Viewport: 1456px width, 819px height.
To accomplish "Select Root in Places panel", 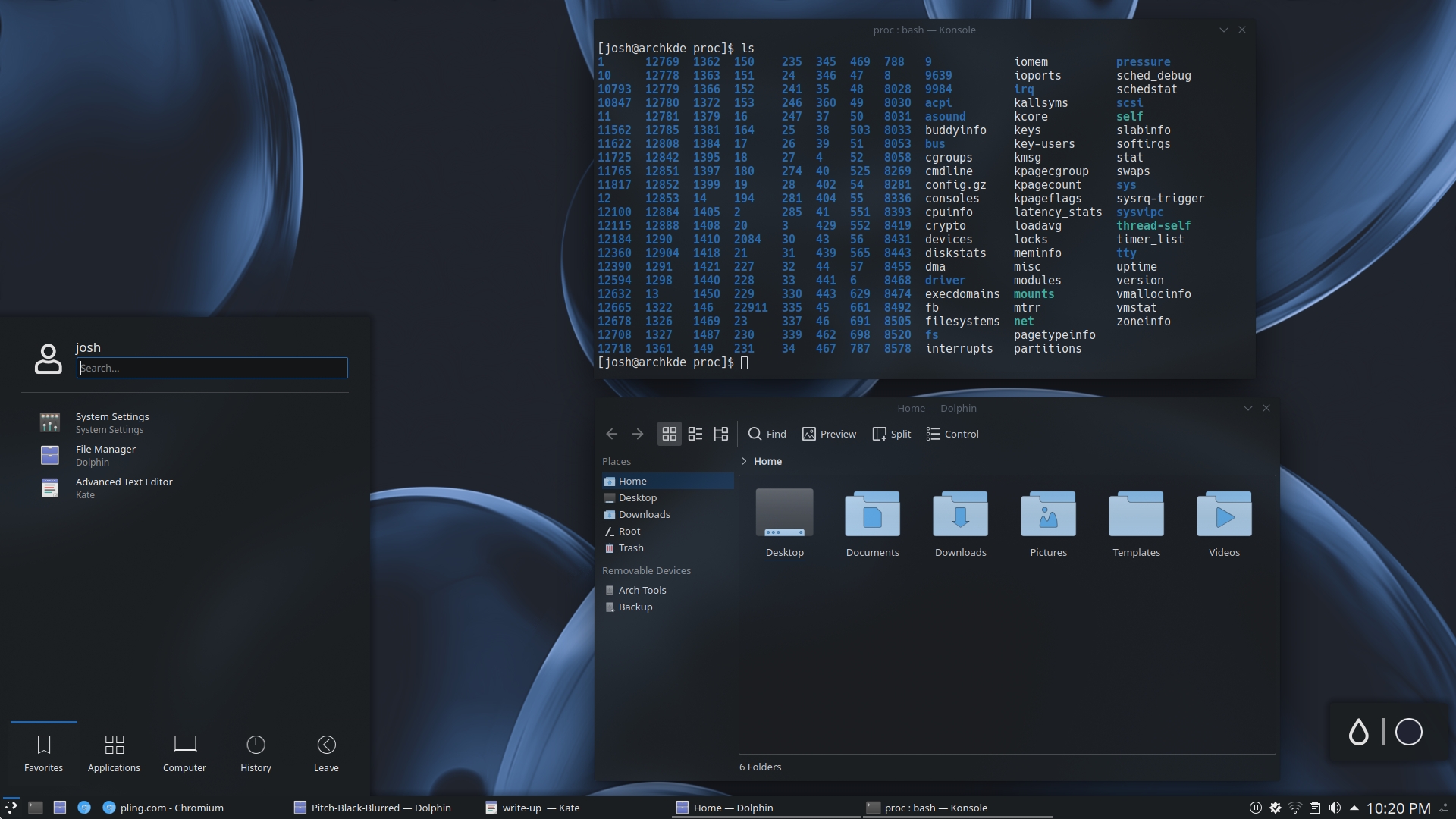I will (667, 531).
